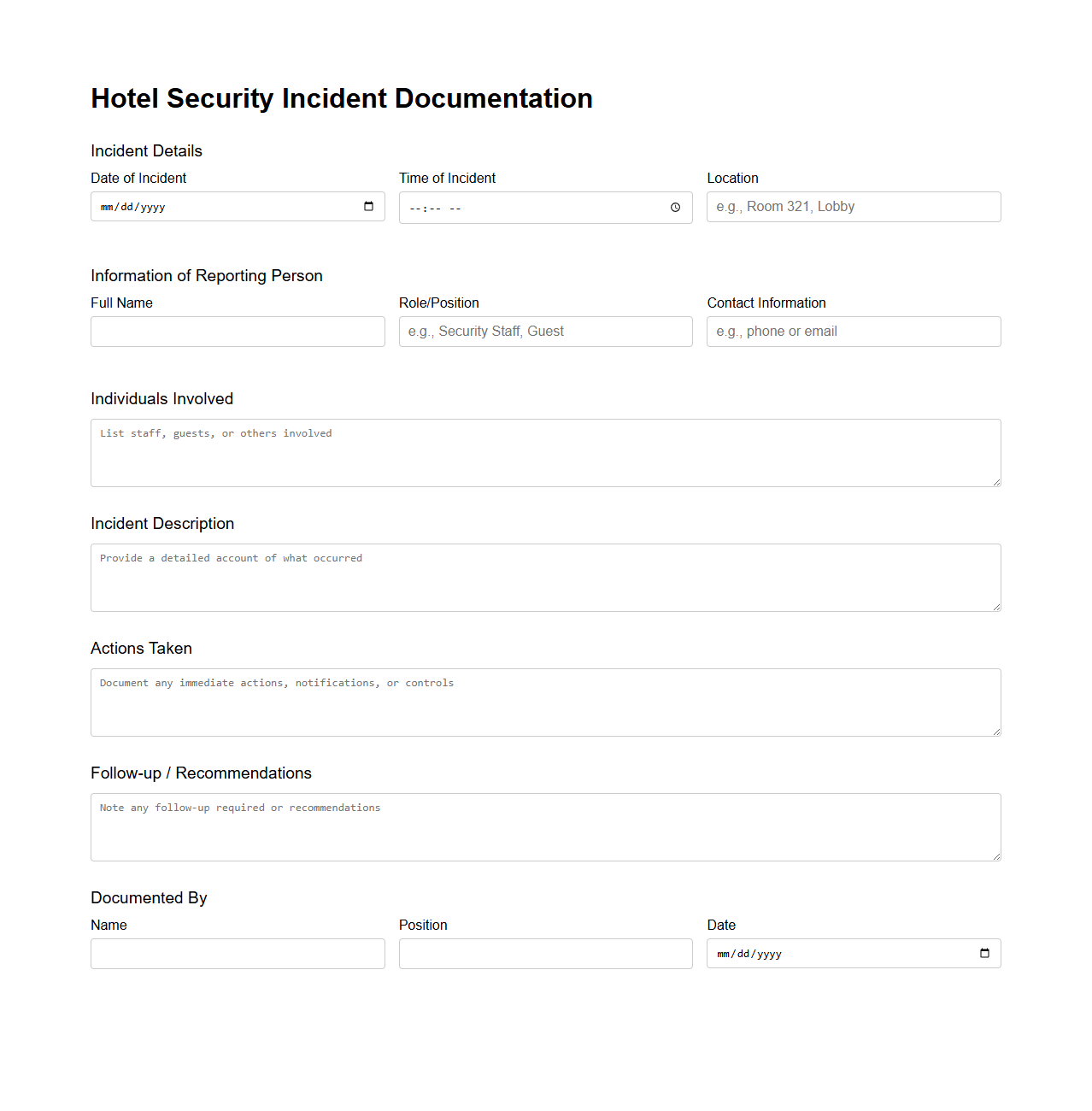1092x1111 pixels.
Task: Click the Date of Incident input field
Action: coord(214,206)
